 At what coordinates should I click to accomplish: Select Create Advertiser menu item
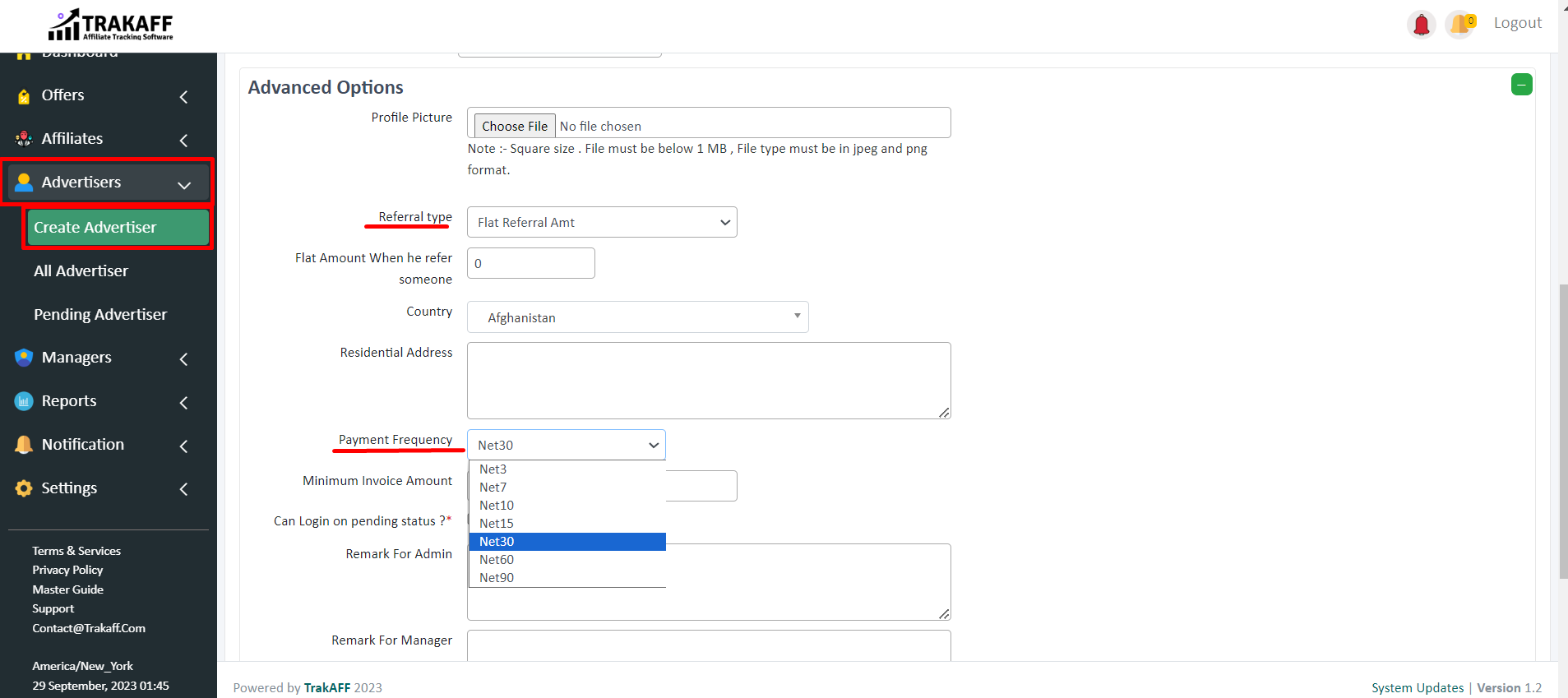(x=118, y=228)
